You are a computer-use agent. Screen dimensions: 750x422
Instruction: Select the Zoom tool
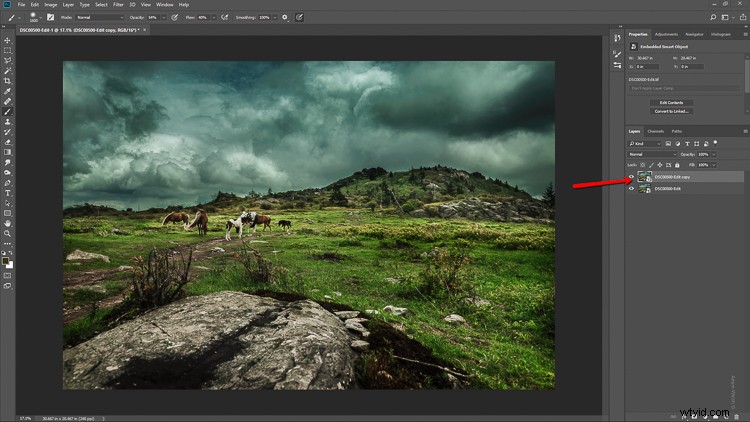pos(7,233)
